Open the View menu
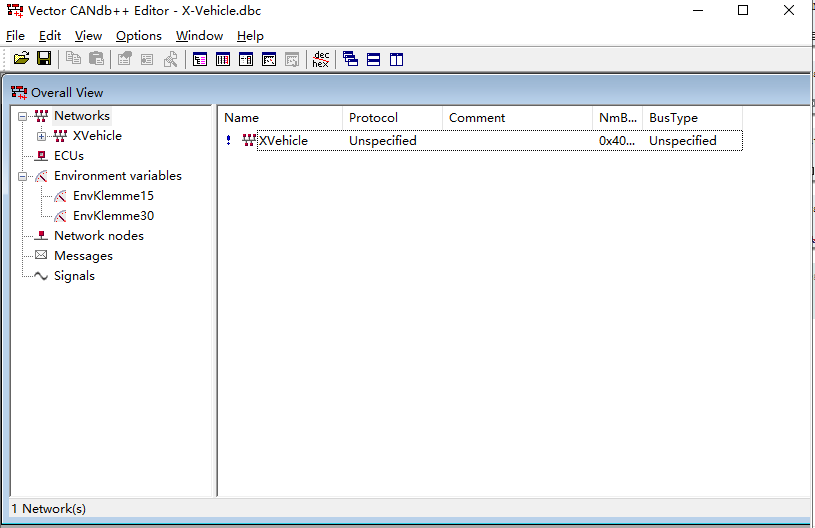 point(88,36)
